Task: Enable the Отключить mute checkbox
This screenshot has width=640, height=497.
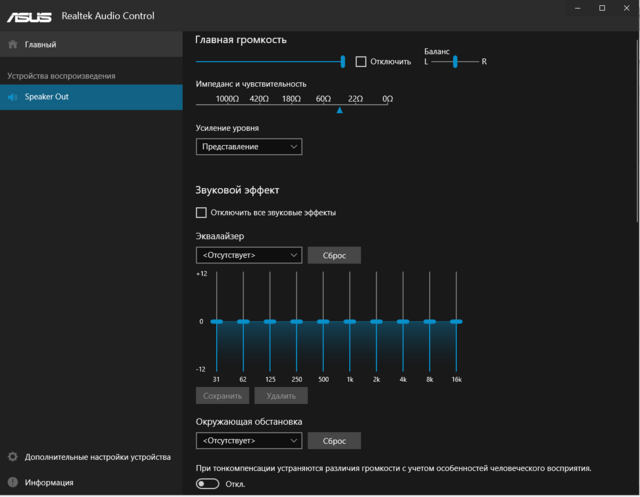Action: pos(362,61)
